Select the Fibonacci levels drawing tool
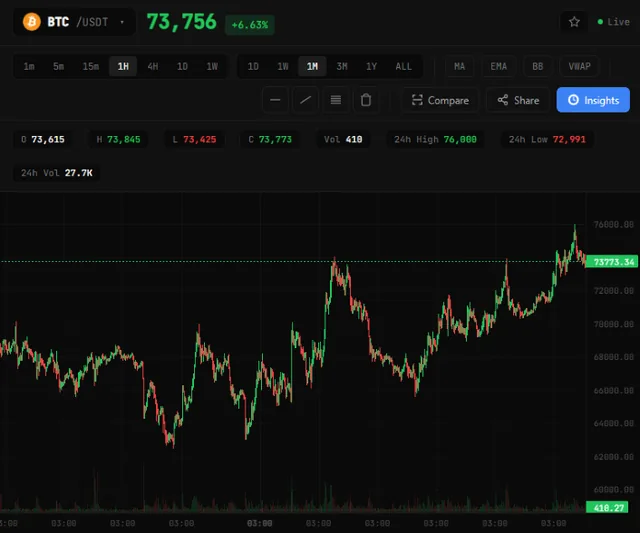 pyautogui.click(x=336, y=100)
